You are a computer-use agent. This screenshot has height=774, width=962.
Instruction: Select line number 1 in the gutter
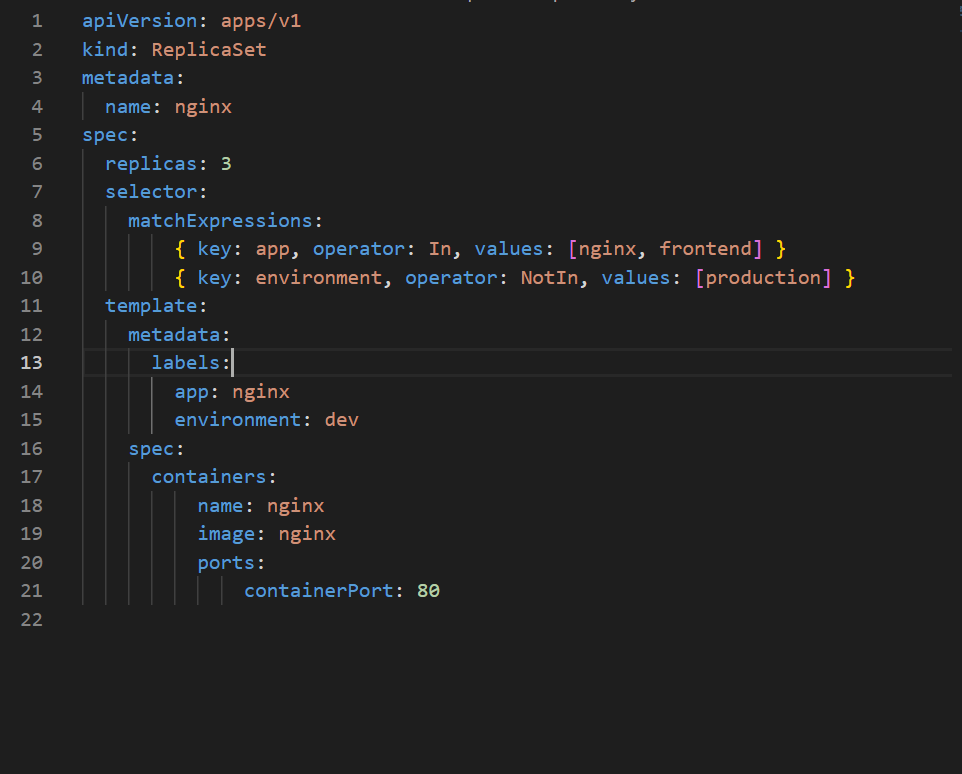pyautogui.click(x=37, y=21)
